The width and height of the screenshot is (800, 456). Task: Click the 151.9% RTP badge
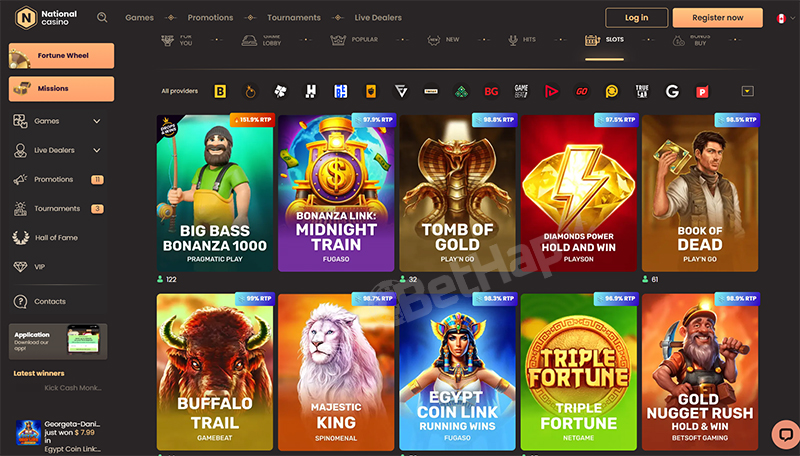[x=253, y=120]
